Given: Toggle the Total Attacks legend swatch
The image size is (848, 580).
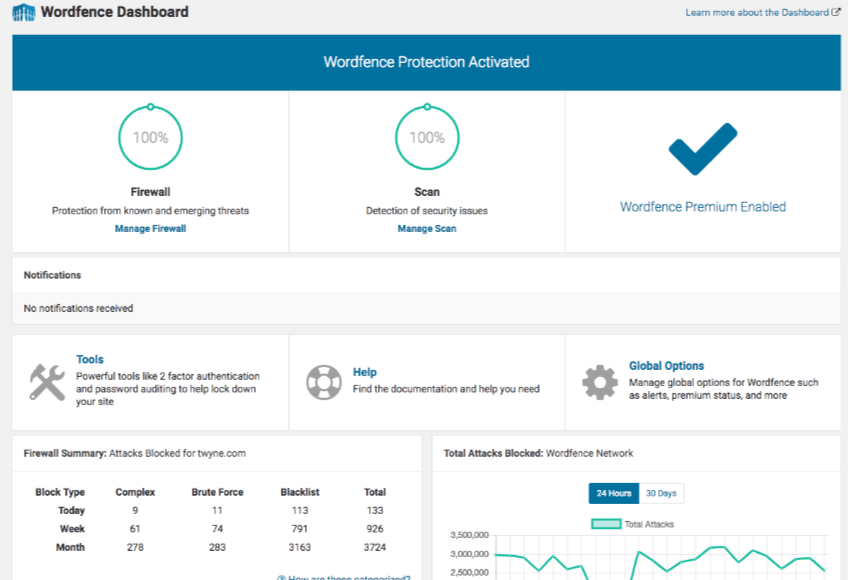Looking at the screenshot, I should click(606, 524).
